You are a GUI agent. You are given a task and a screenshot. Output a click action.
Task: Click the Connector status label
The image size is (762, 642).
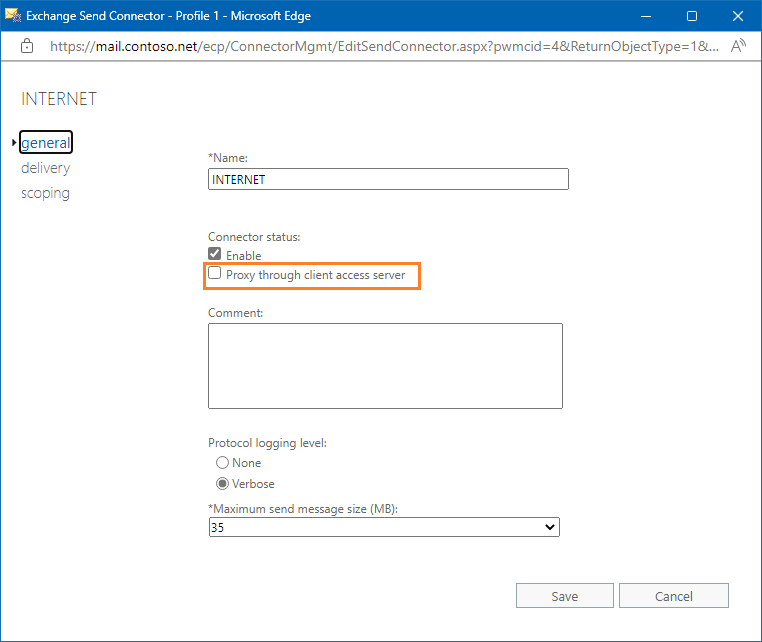254,237
